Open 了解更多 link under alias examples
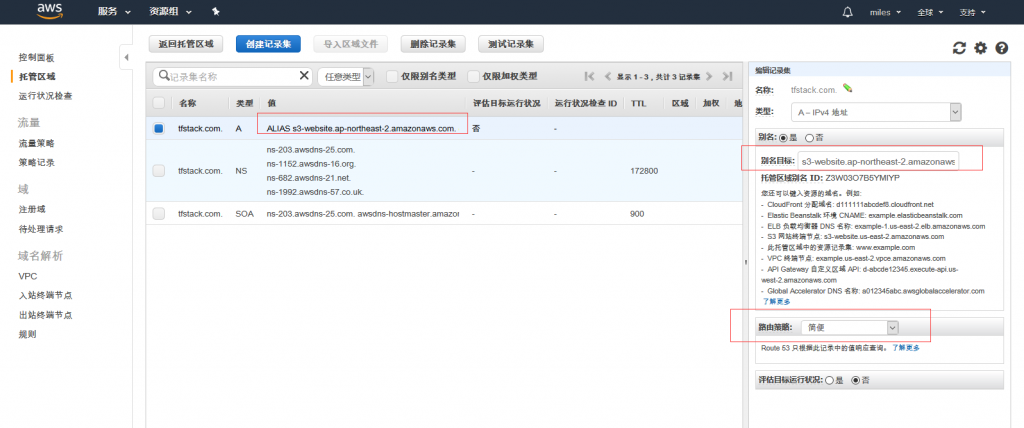 [776, 301]
